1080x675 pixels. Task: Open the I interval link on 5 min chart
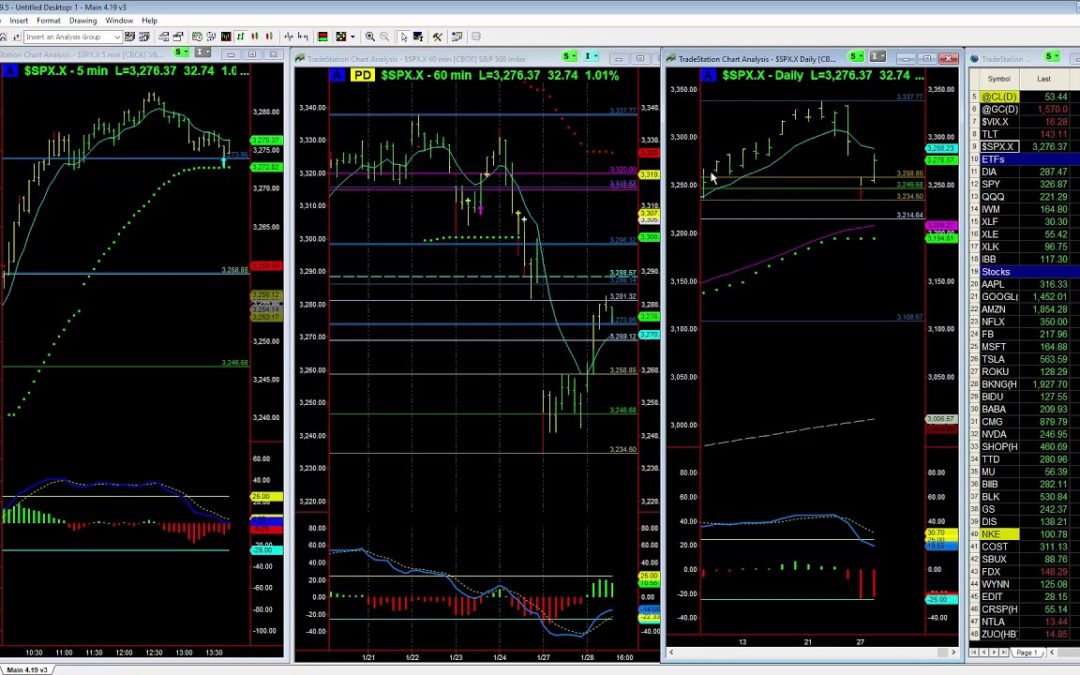pos(202,52)
